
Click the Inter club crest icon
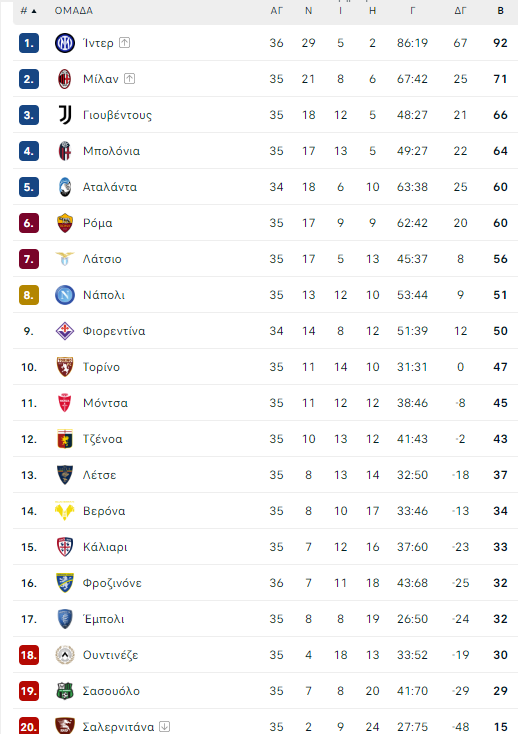point(65,43)
